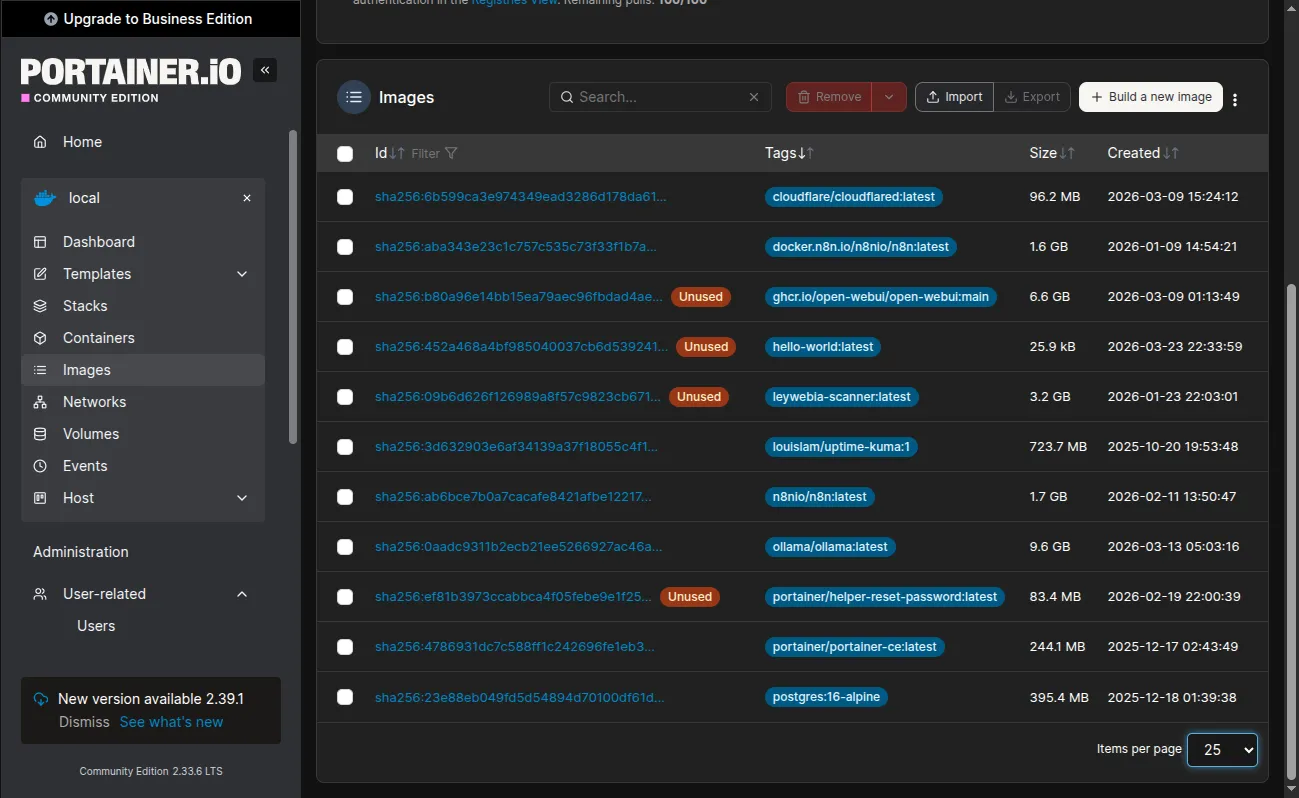This screenshot has height=798, width=1299.
Task: Click the portainer/portainer-ce:latest tag
Action: (x=855, y=647)
